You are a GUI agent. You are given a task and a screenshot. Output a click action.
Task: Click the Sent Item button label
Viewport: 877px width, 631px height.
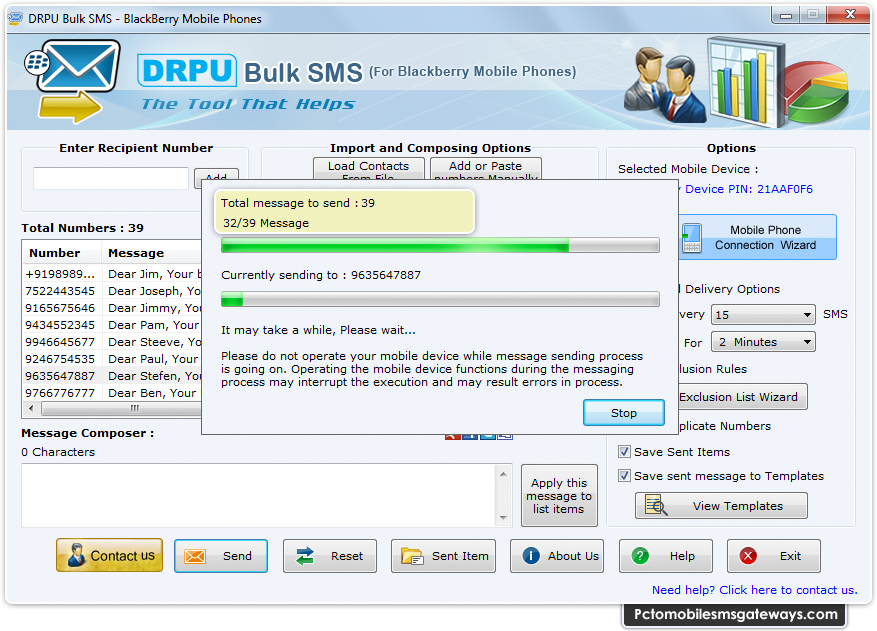point(460,556)
